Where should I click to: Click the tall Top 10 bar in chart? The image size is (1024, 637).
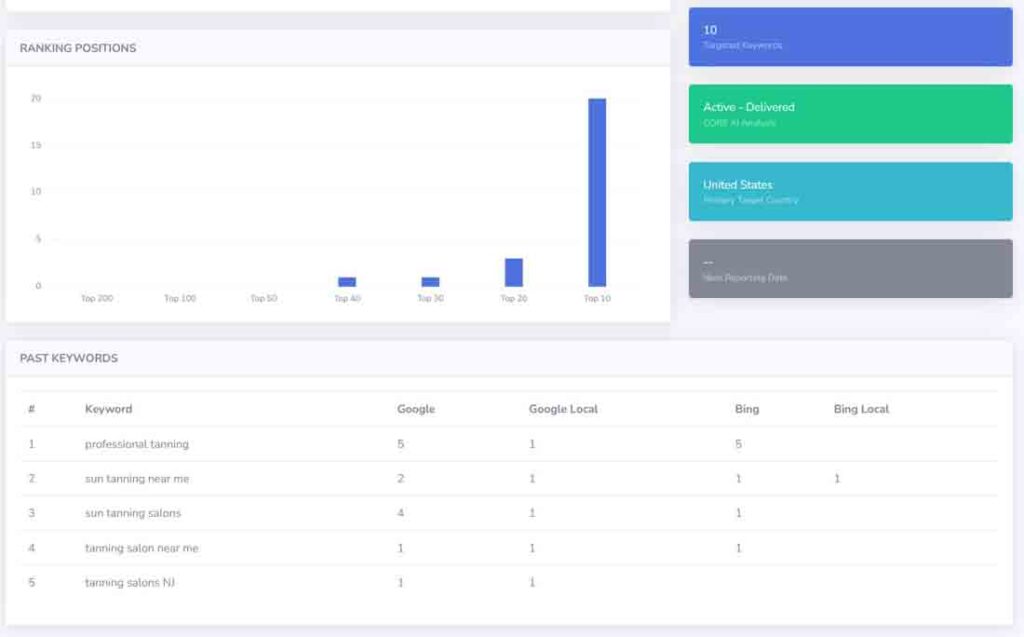pos(597,192)
